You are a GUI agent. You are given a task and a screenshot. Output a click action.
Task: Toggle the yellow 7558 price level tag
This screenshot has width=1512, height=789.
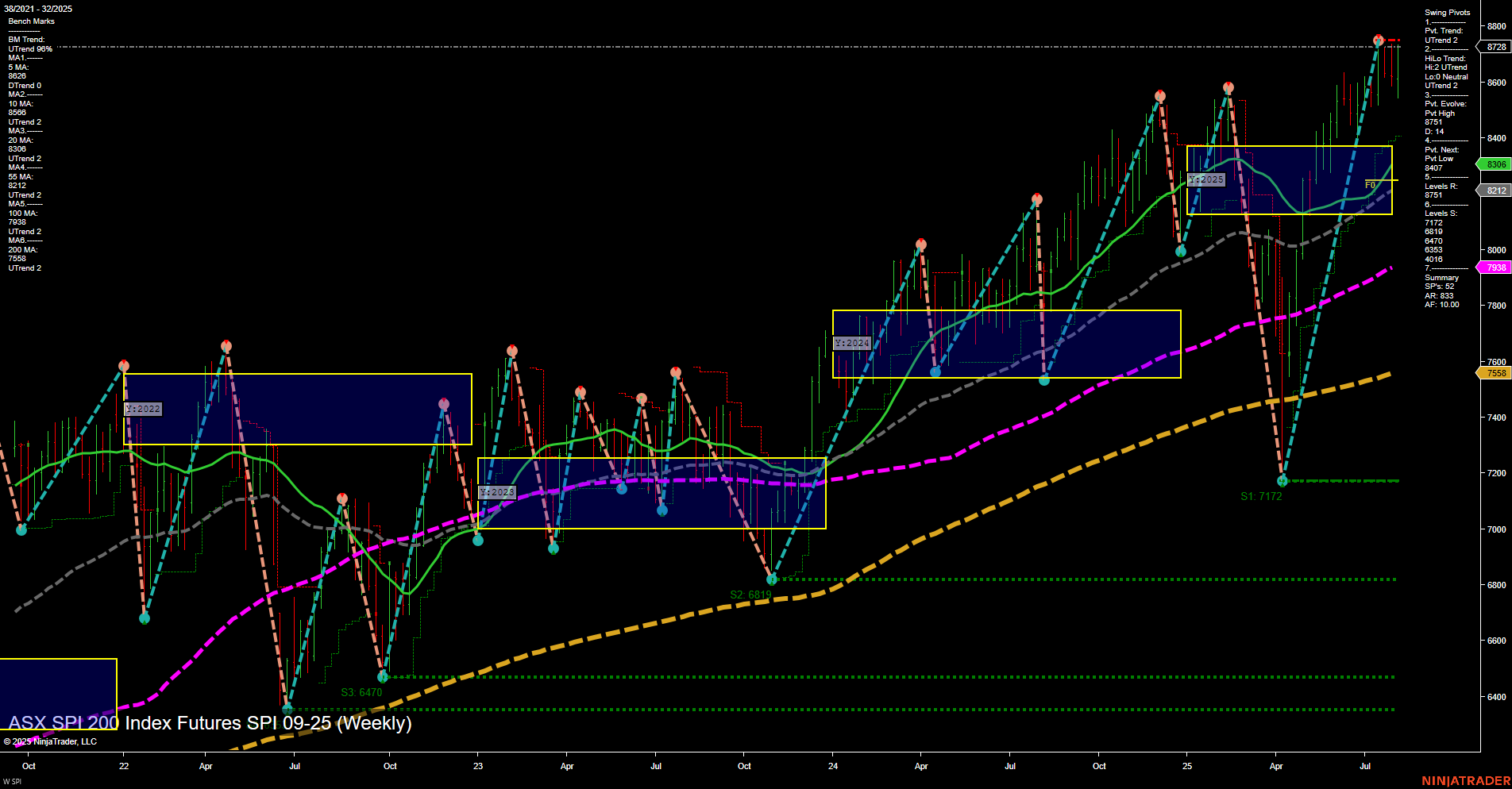(1496, 373)
